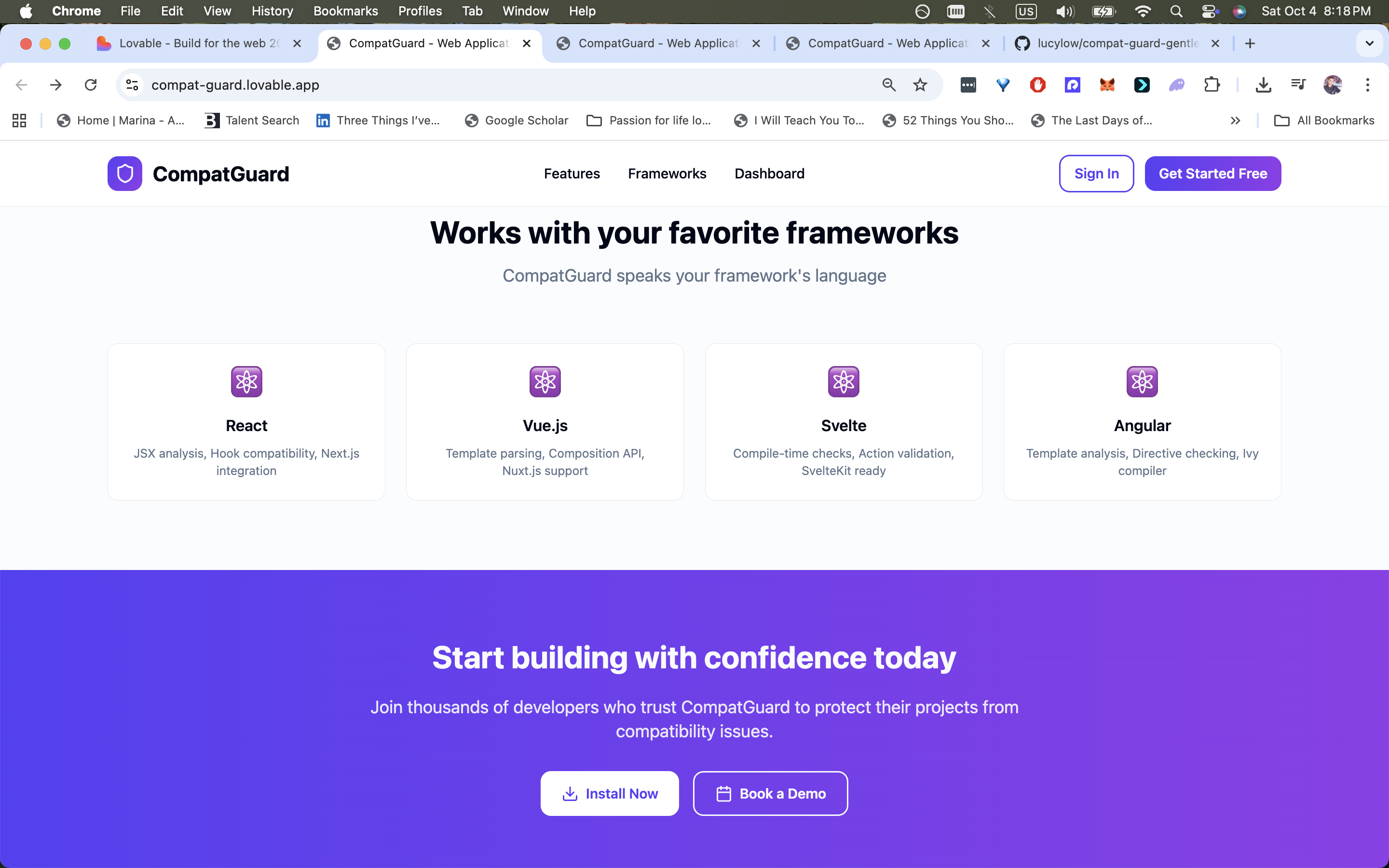Image resolution: width=1389 pixels, height=868 pixels.
Task: Click the Angular card atom icon
Action: 1142,381
